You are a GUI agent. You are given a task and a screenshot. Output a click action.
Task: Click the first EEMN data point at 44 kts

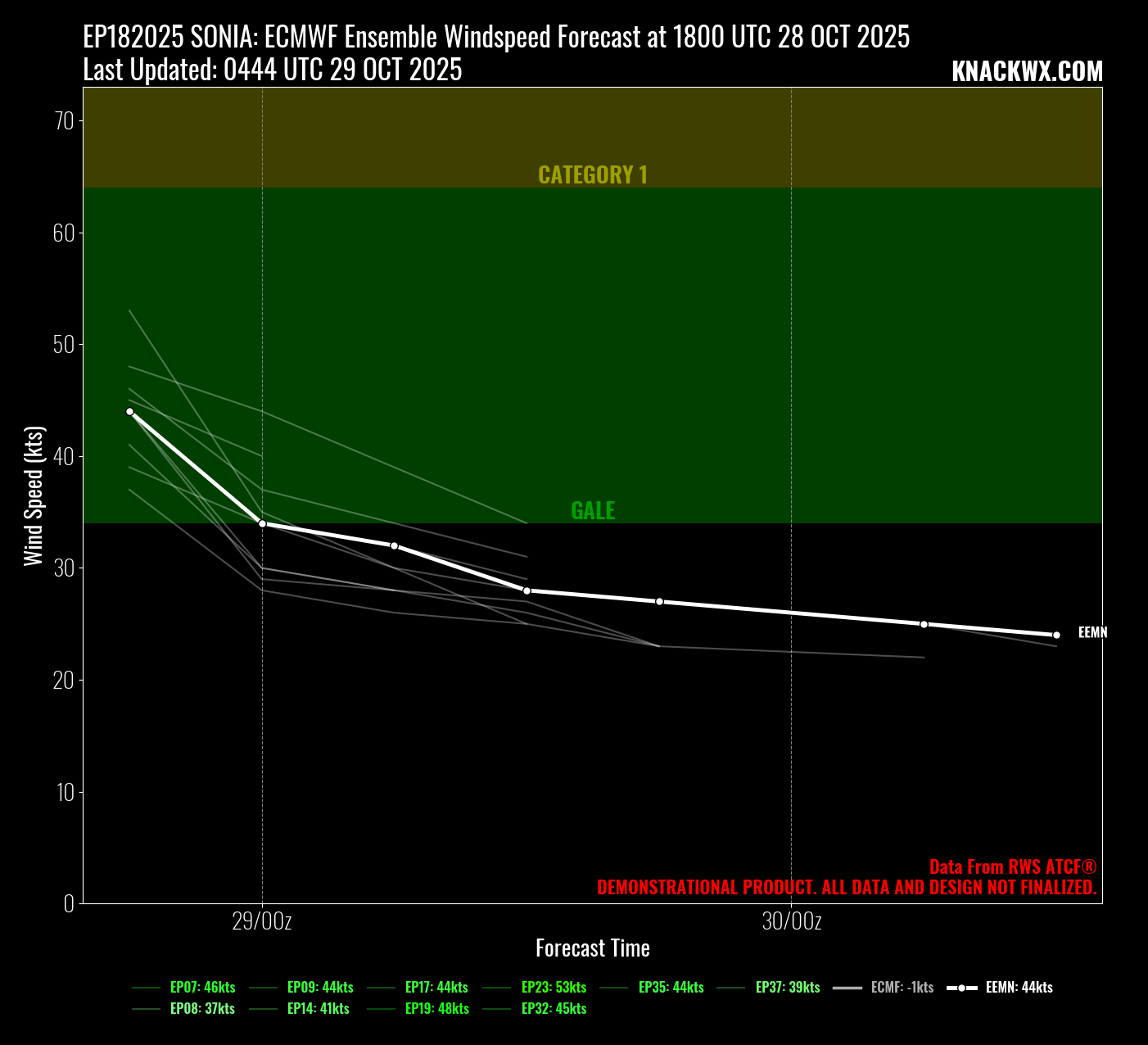pyautogui.click(x=129, y=412)
